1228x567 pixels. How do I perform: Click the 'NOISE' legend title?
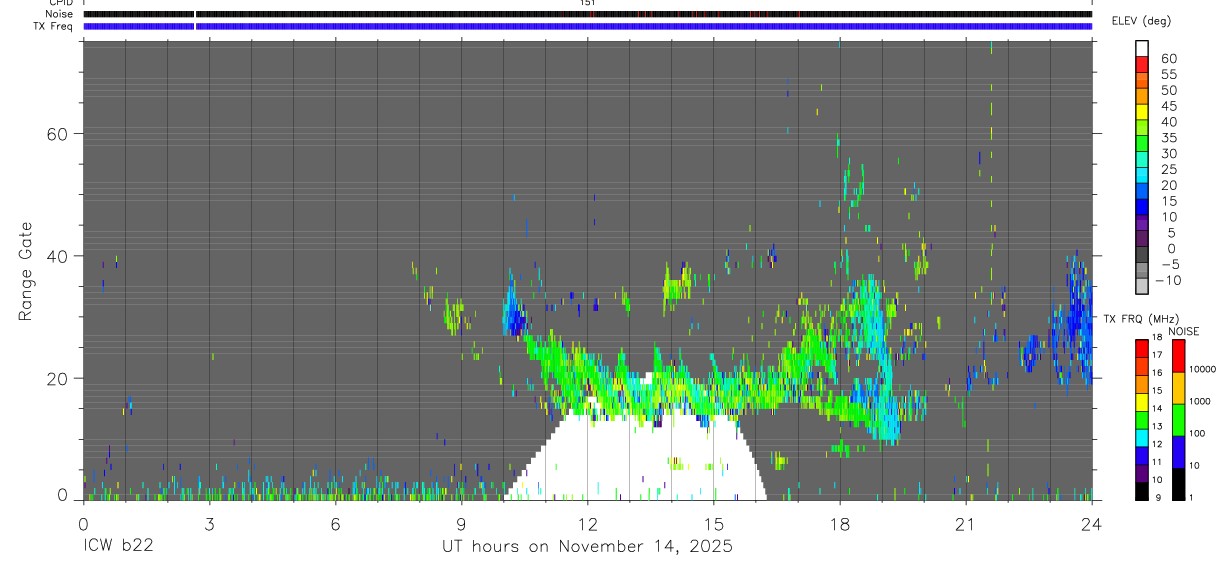(x=1183, y=331)
